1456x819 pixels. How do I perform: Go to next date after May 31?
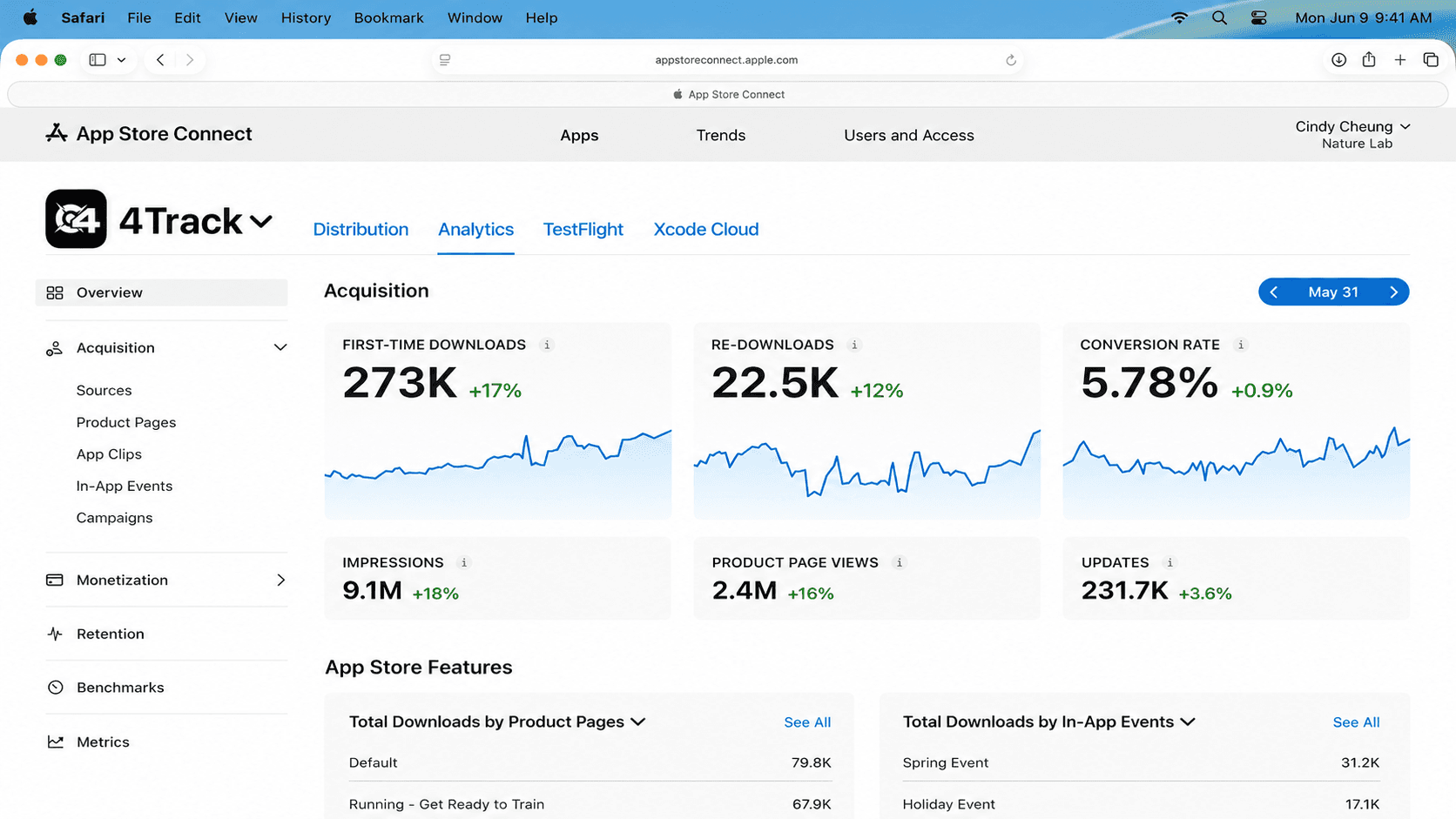1393,292
